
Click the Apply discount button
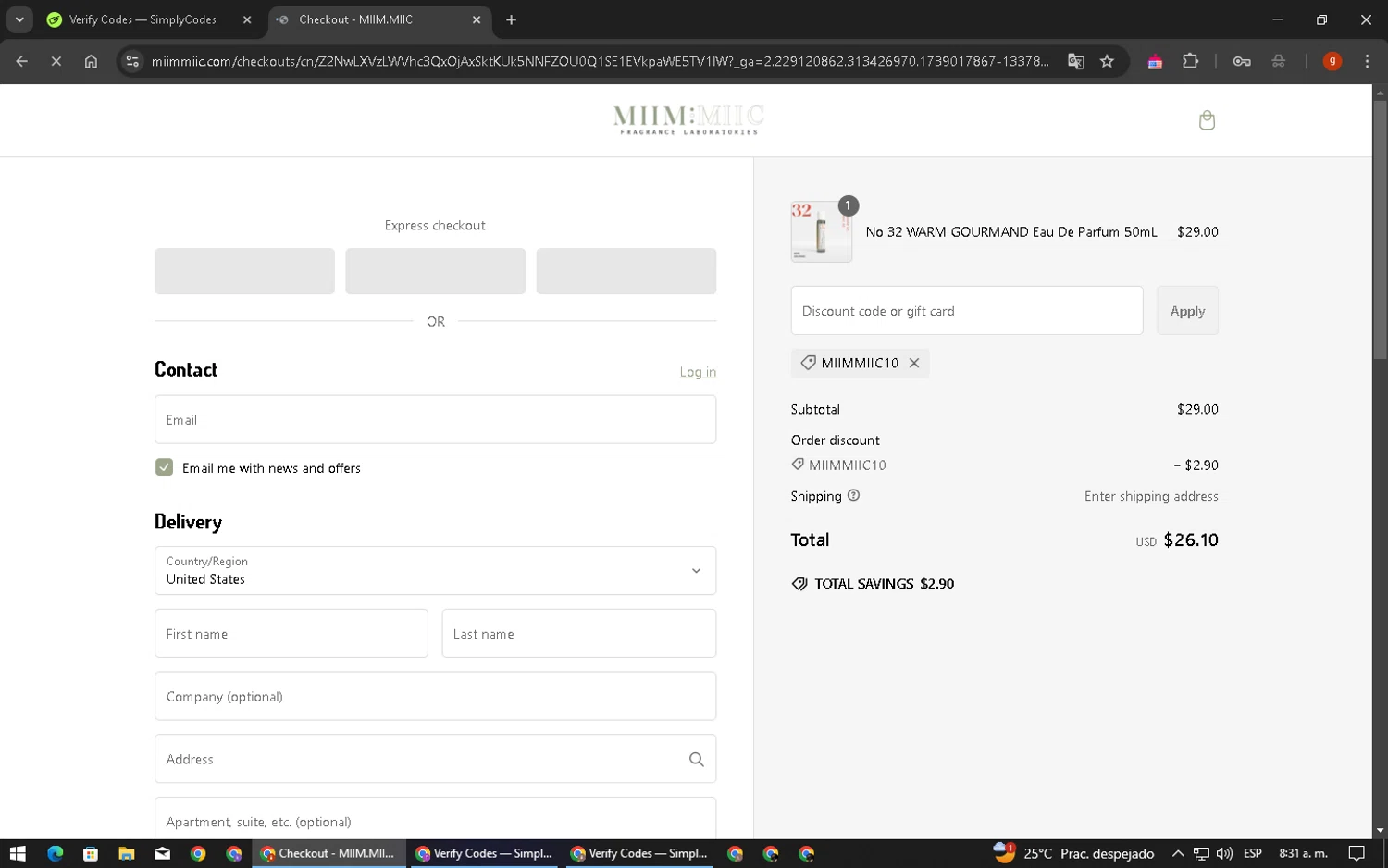coord(1187,311)
